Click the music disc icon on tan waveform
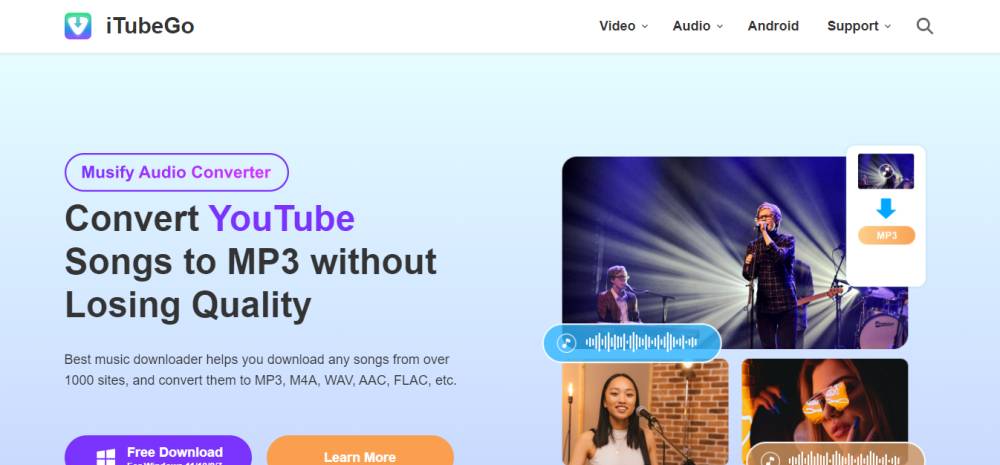 pos(770,459)
